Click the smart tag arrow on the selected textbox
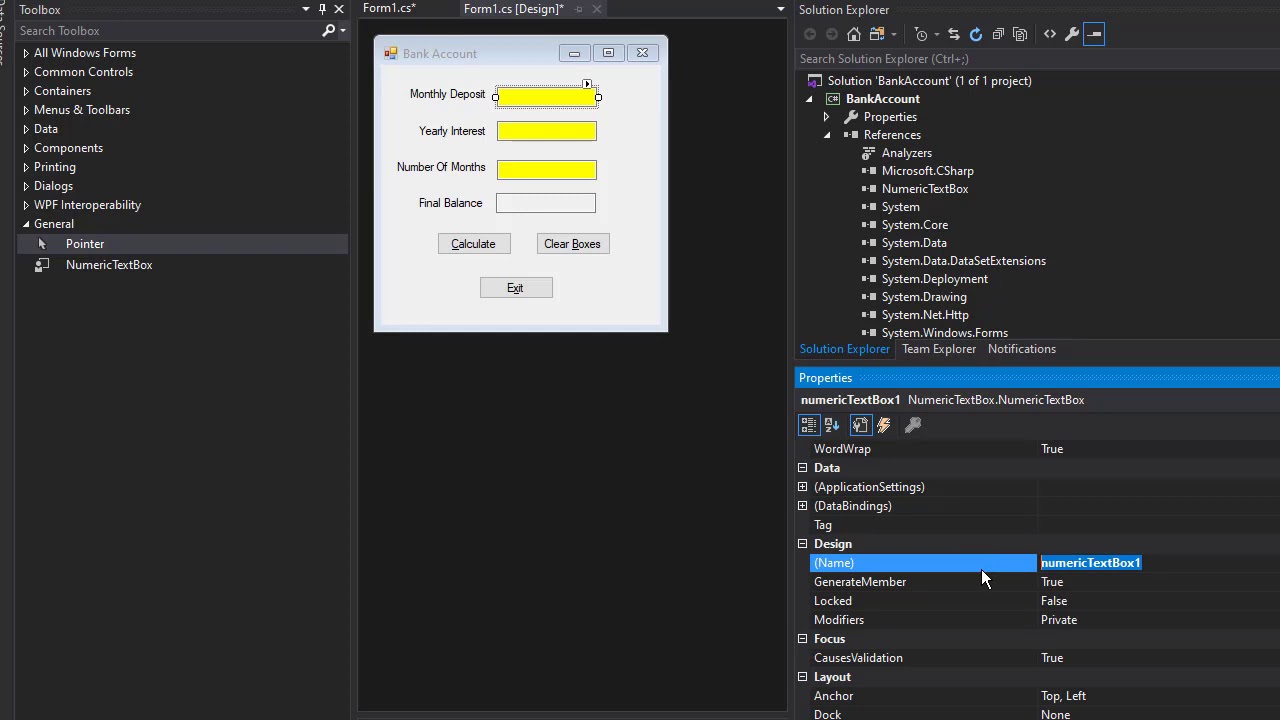This screenshot has width=1280, height=720. (x=587, y=84)
